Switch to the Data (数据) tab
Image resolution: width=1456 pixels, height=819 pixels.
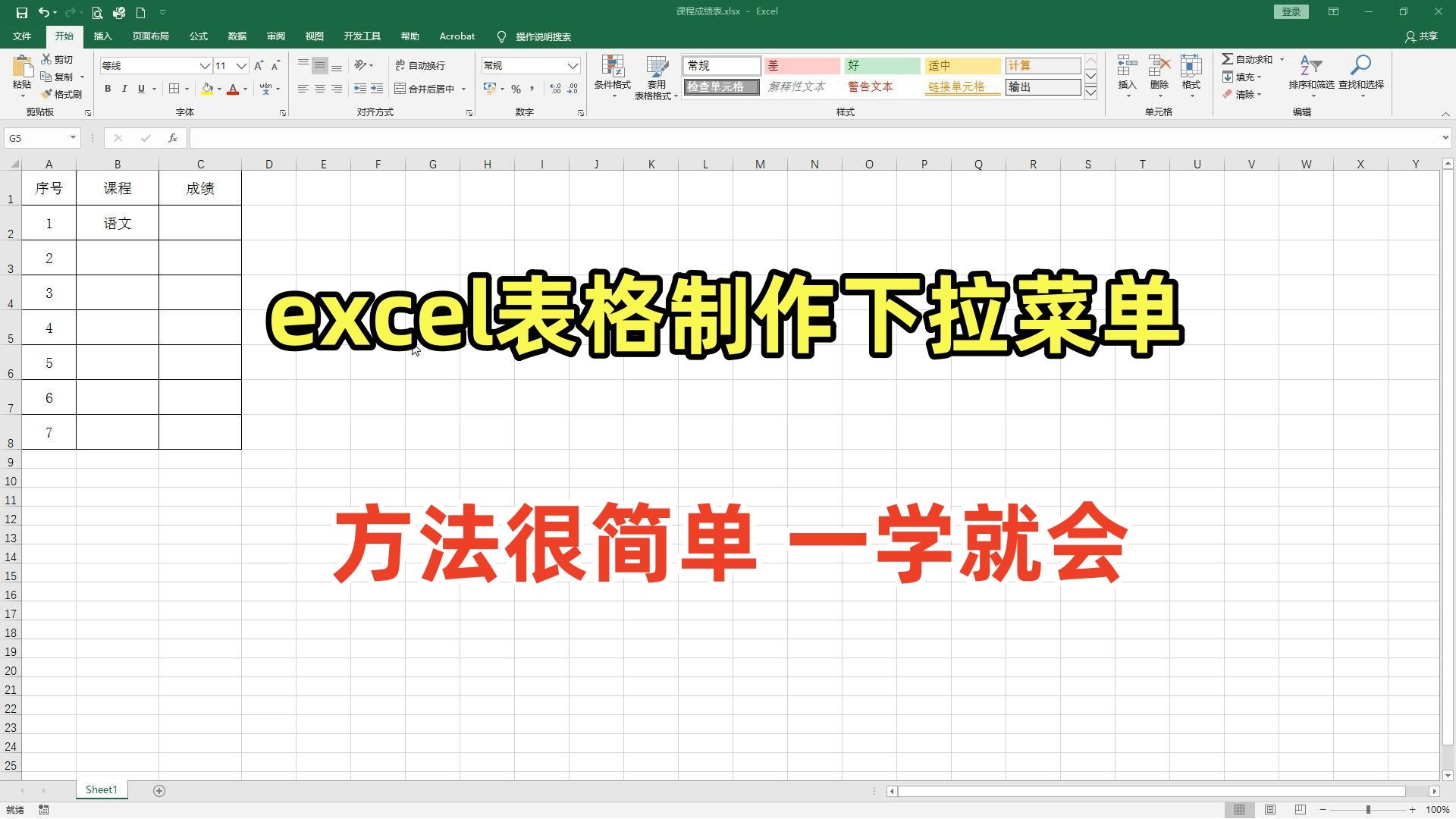[x=237, y=36]
